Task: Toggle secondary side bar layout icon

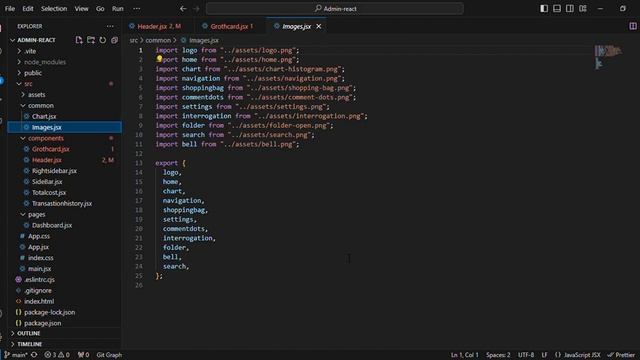Action: 570,9
